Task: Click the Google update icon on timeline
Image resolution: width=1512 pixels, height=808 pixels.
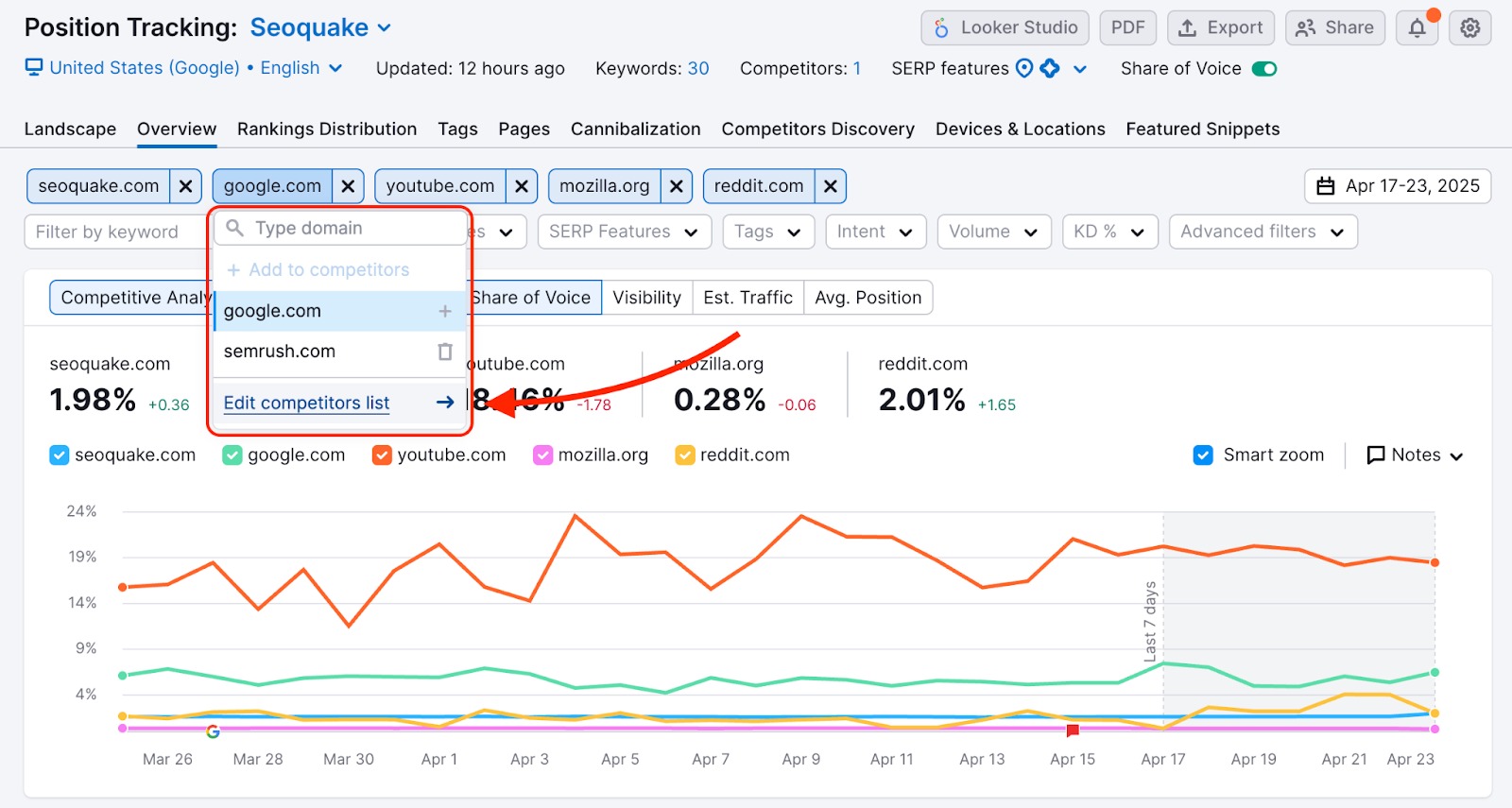Action: pos(213,731)
